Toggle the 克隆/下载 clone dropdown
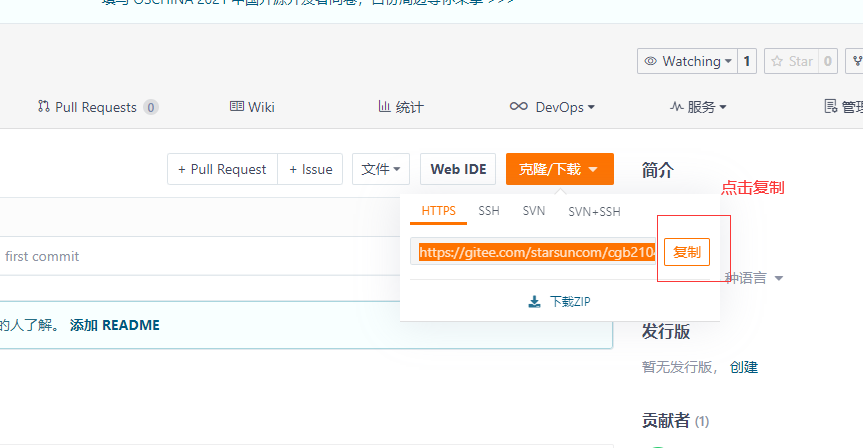This screenshot has width=863, height=448. [560, 169]
